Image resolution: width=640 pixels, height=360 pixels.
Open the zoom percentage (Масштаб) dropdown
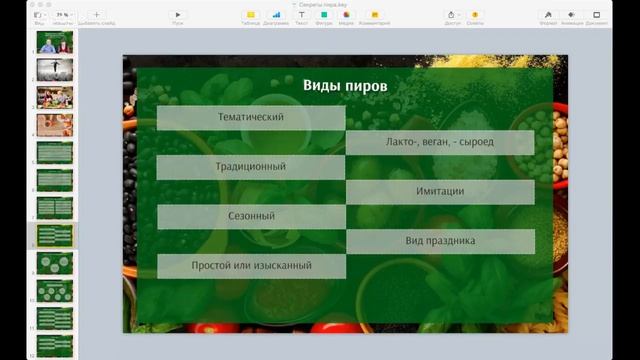point(64,15)
